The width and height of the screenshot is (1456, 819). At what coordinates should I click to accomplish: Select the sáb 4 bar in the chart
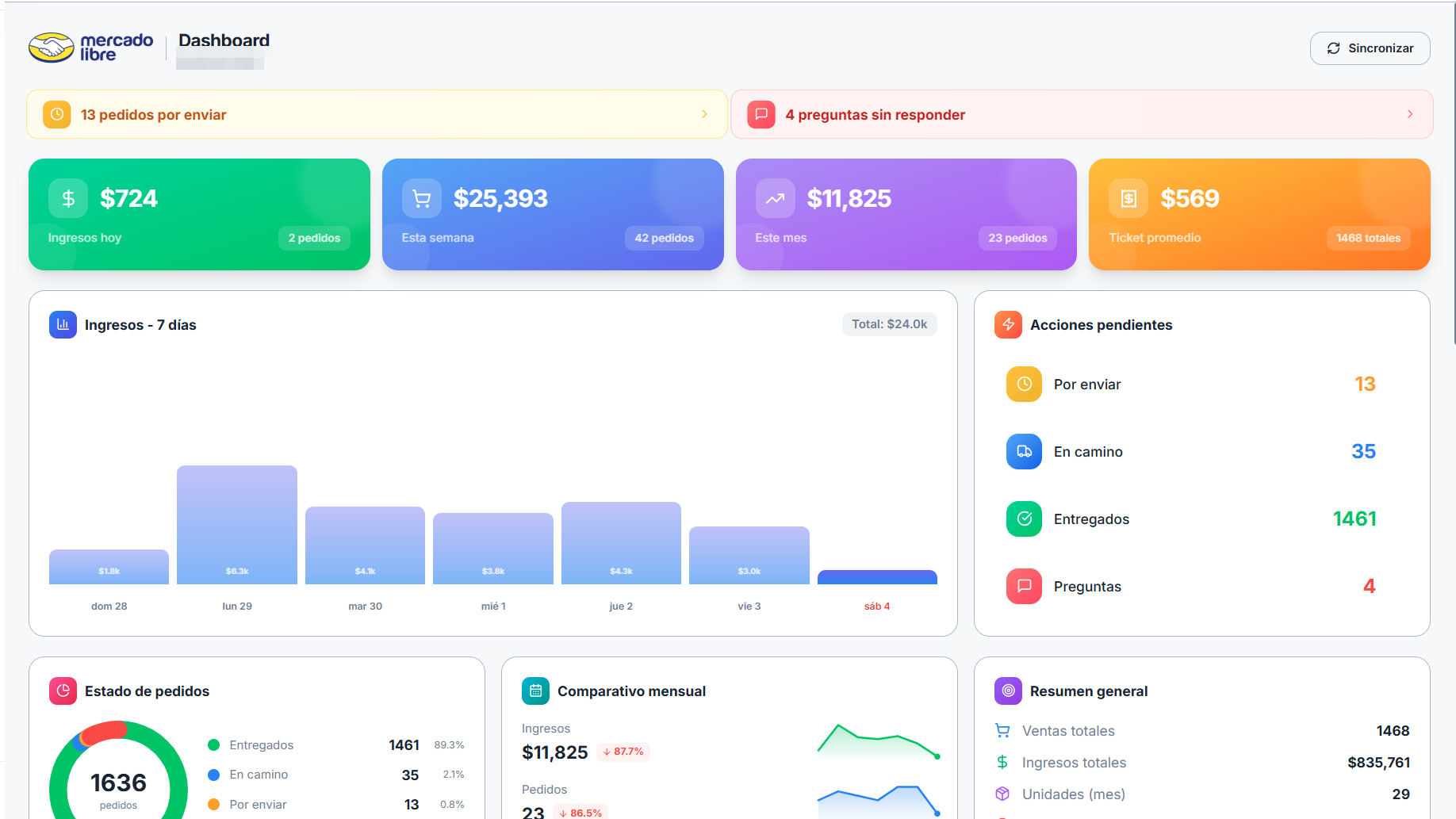point(877,577)
